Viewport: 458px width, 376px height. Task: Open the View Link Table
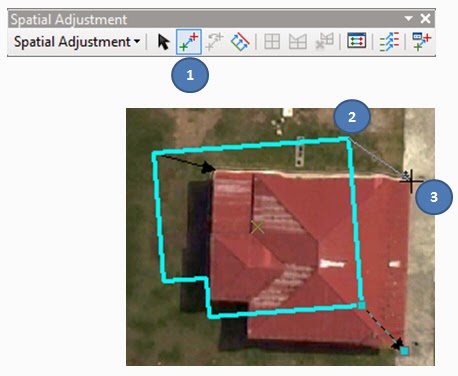pos(356,41)
